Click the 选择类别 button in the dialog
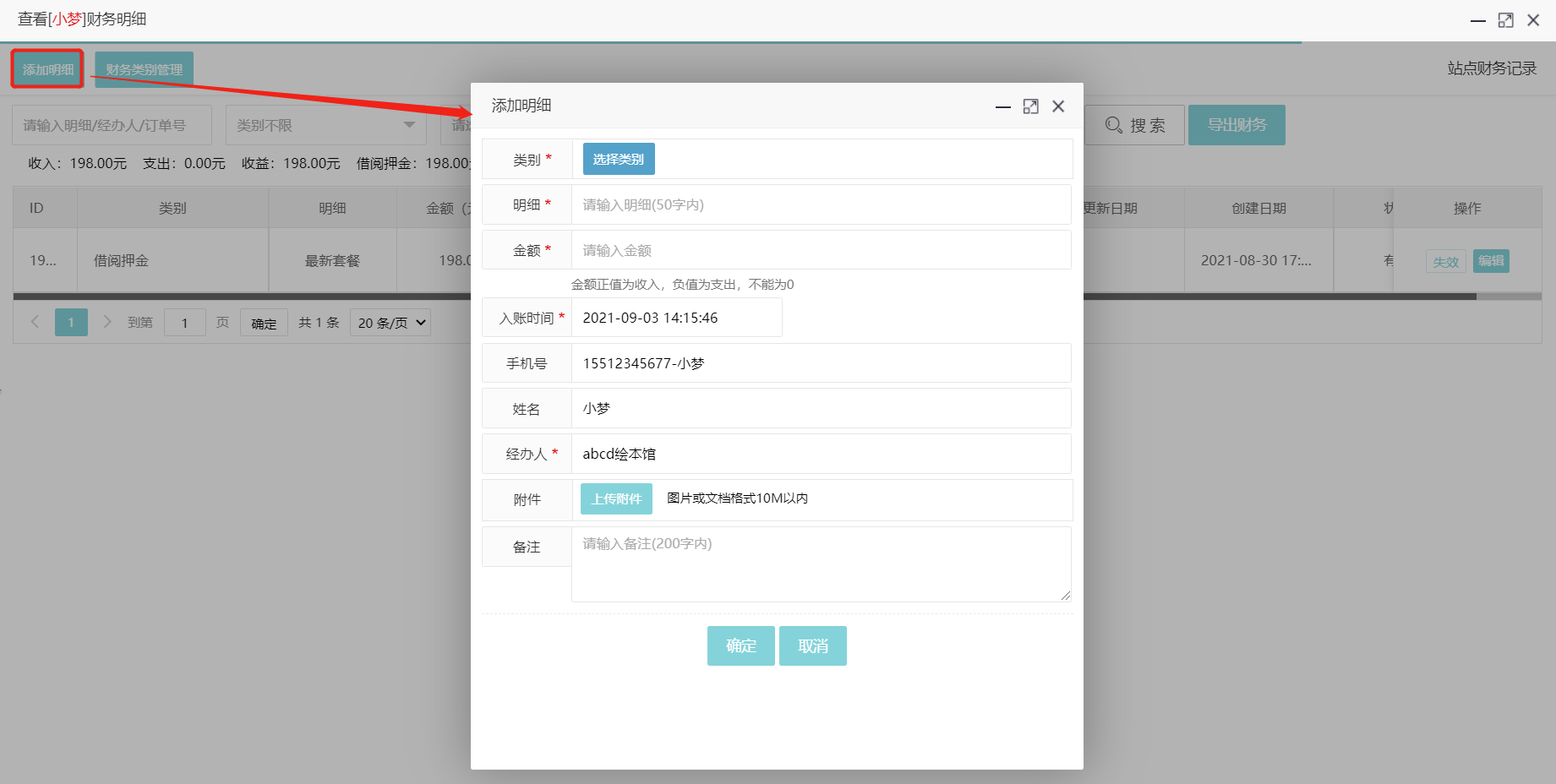Image resolution: width=1556 pixels, height=784 pixels. [x=619, y=159]
